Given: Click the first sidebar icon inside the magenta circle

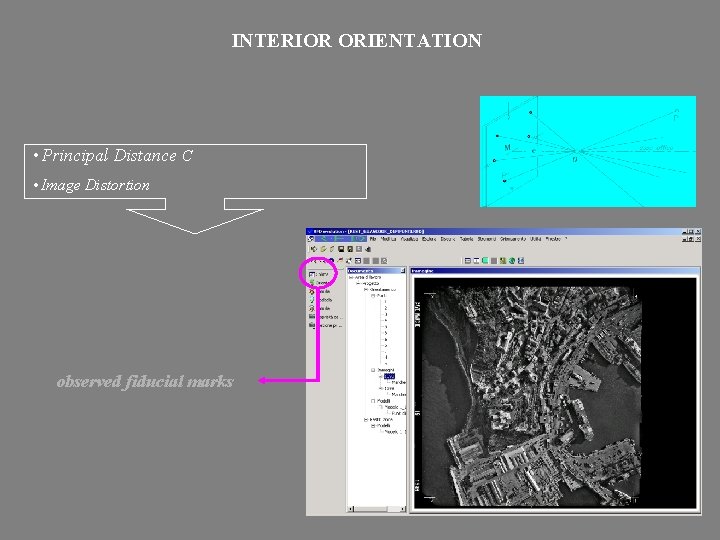Looking at the screenshot, I should click(x=312, y=274).
